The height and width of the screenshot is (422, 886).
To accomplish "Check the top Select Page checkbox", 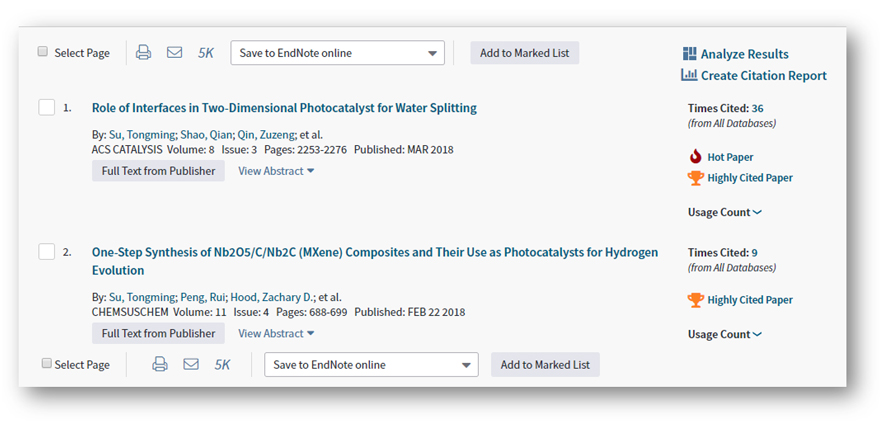I will 43,52.
